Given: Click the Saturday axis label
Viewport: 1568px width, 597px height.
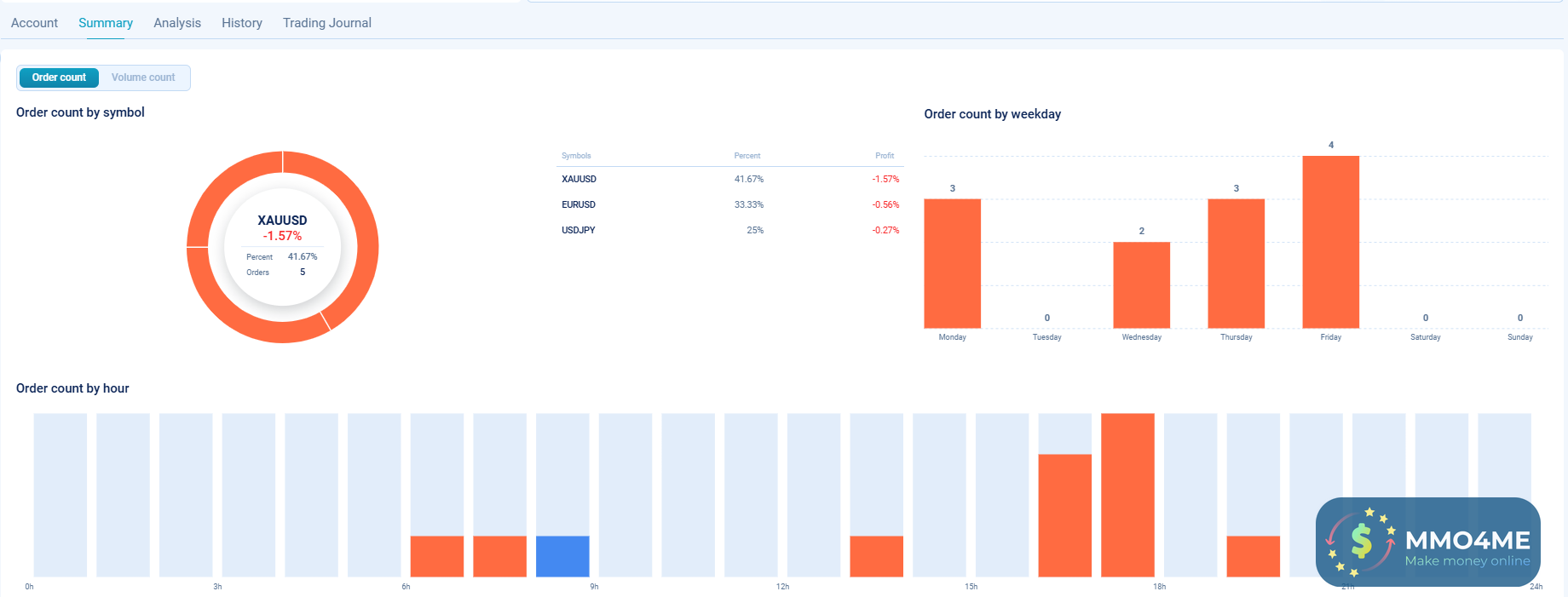Looking at the screenshot, I should (1426, 337).
